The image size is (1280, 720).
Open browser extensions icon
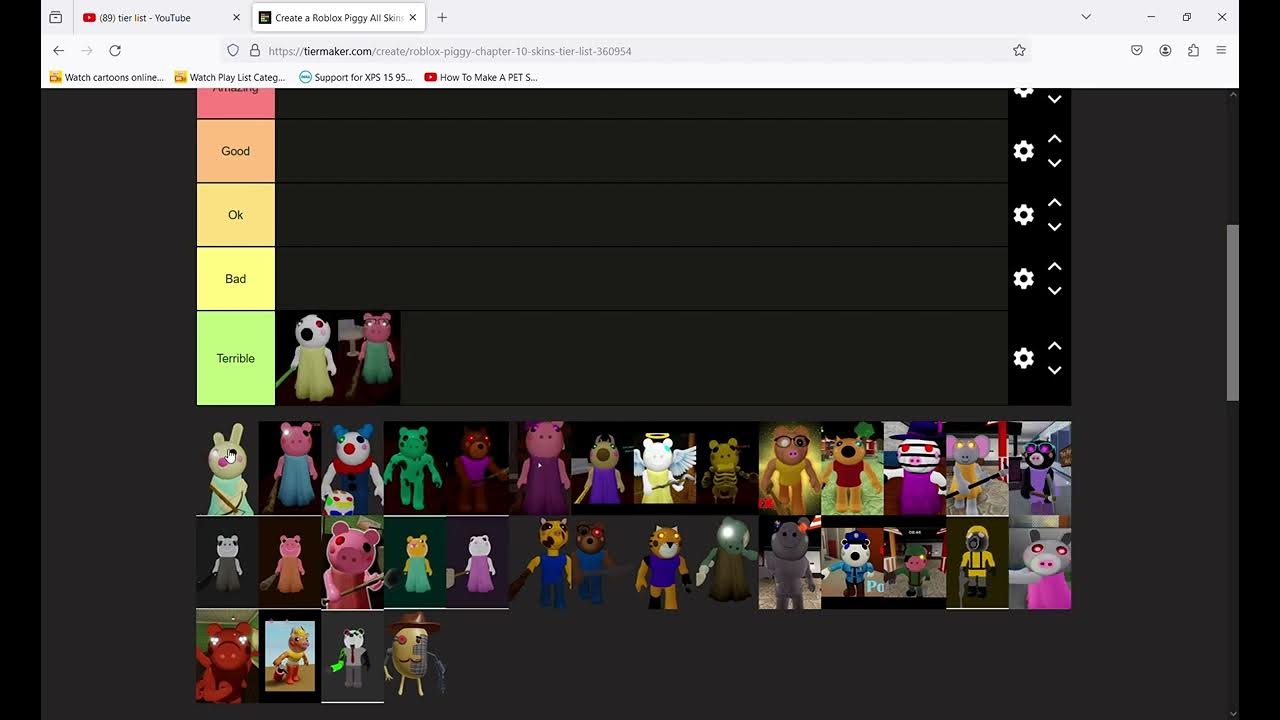coord(1193,50)
